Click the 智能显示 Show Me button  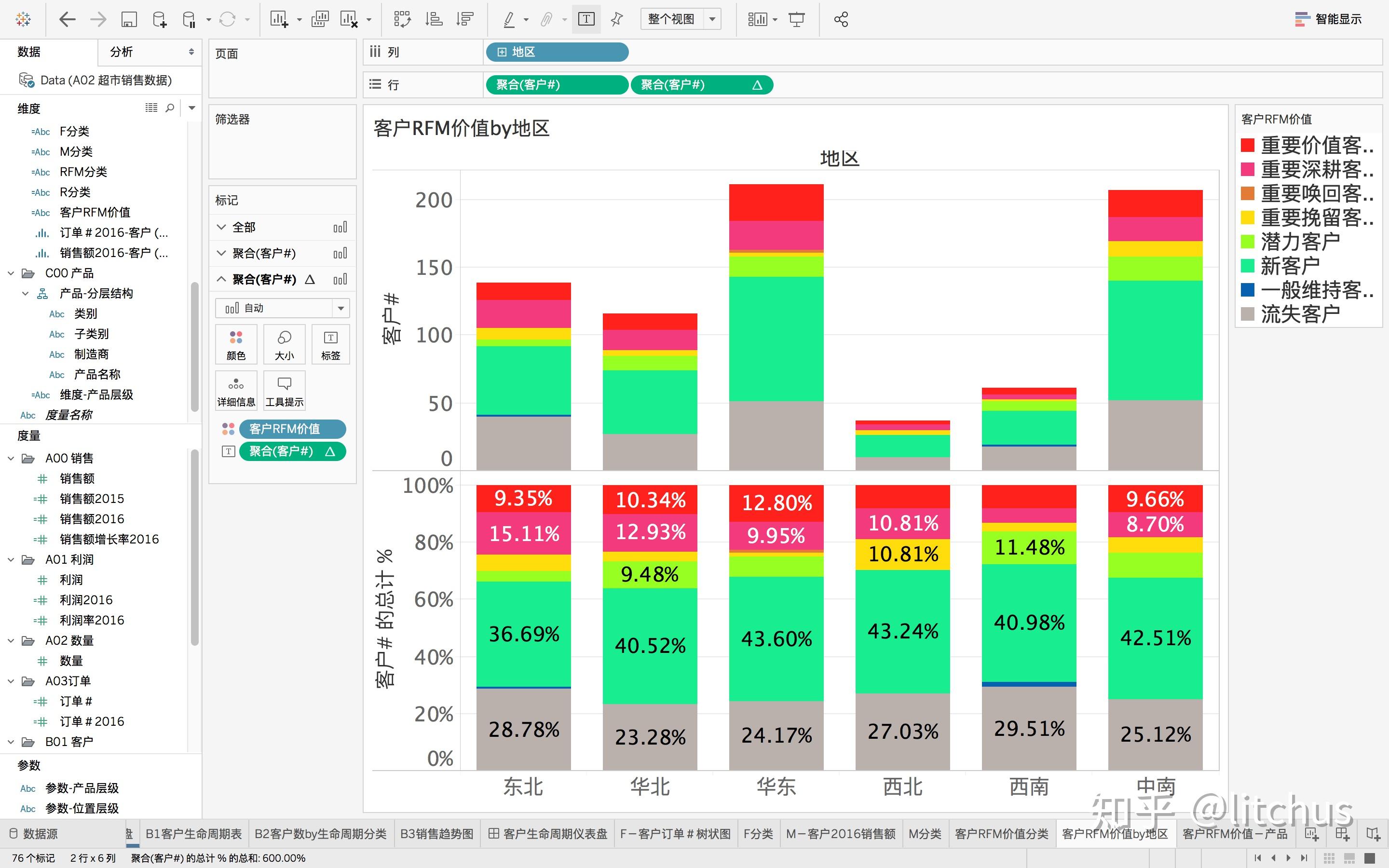tap(1328, 19)
